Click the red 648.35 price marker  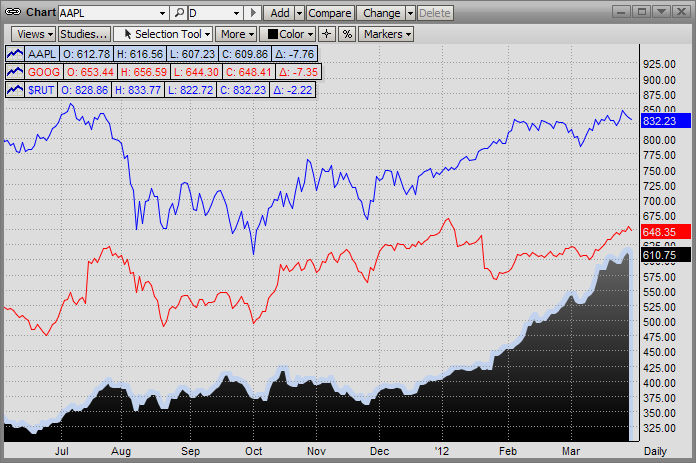(666, 231)
